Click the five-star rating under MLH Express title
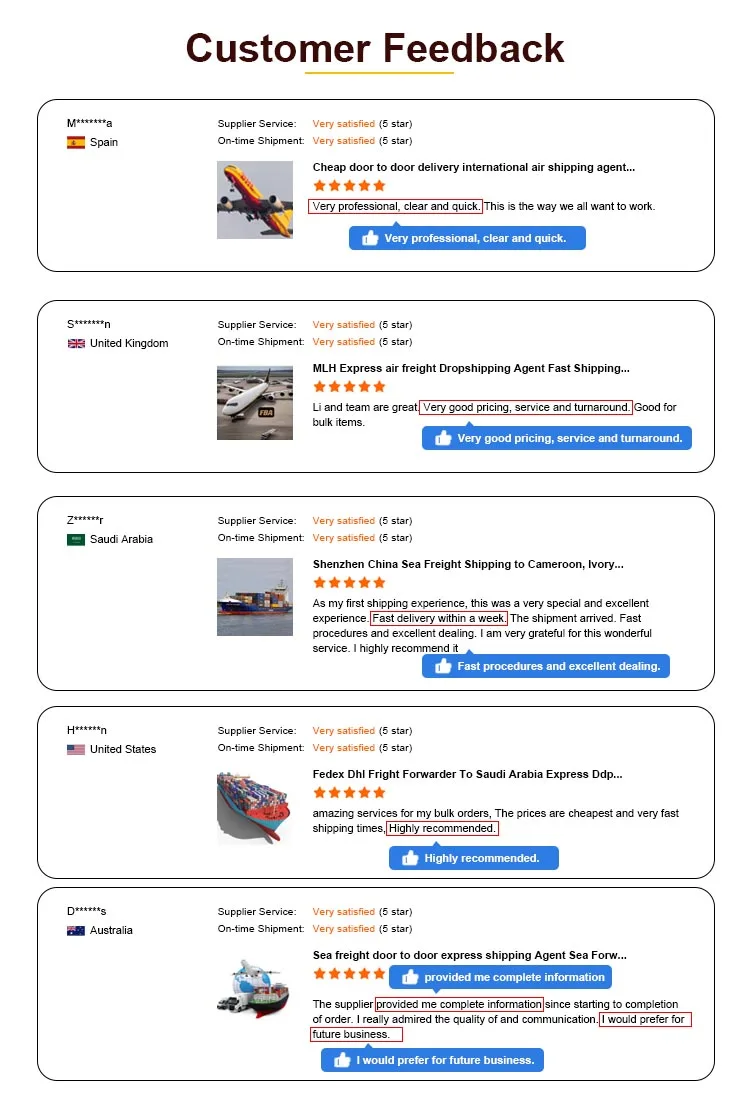The image size is (750, 1100). pyautogui.click(x=349, y=387)
